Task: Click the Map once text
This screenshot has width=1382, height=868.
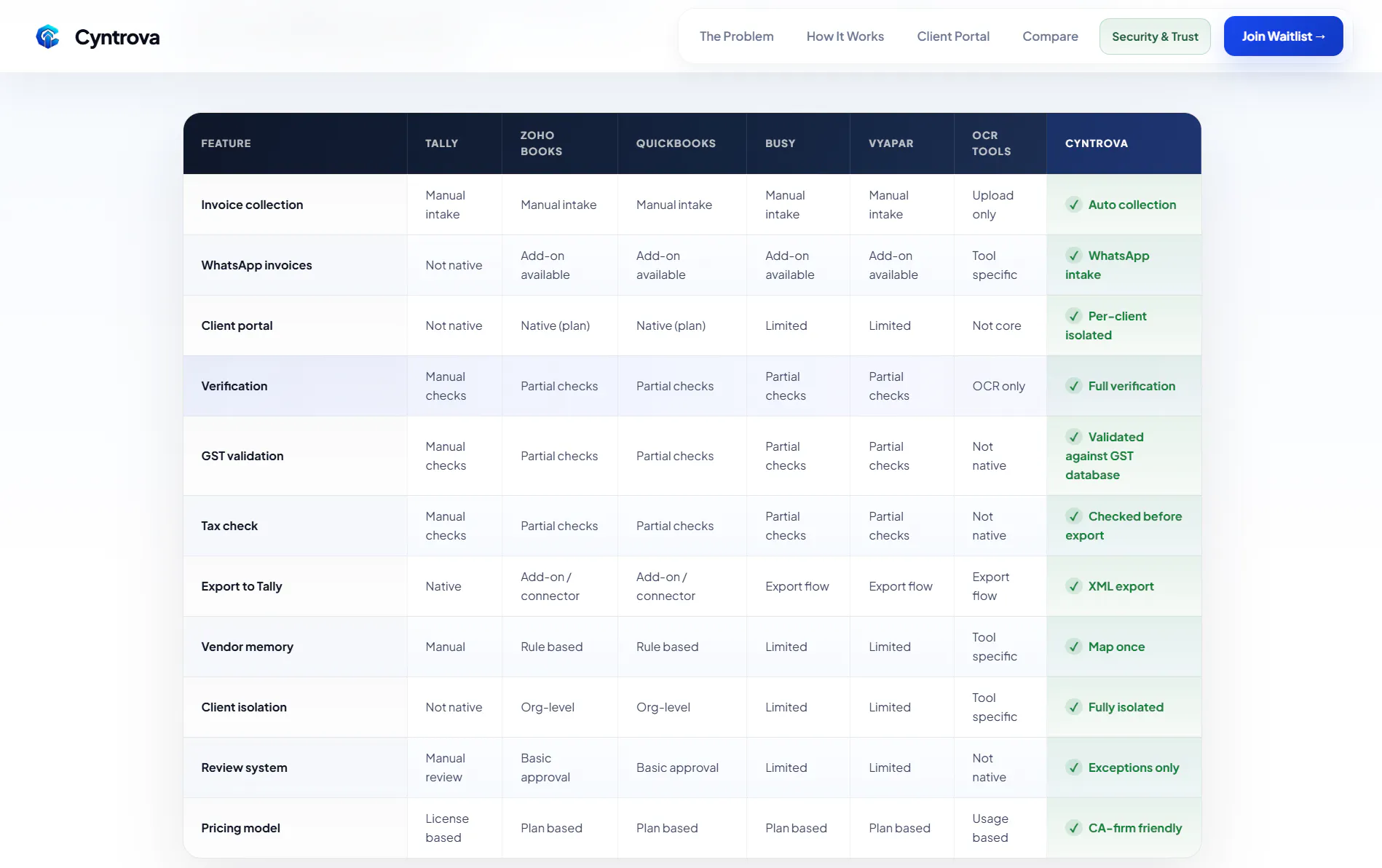Action: [1116, 647]
